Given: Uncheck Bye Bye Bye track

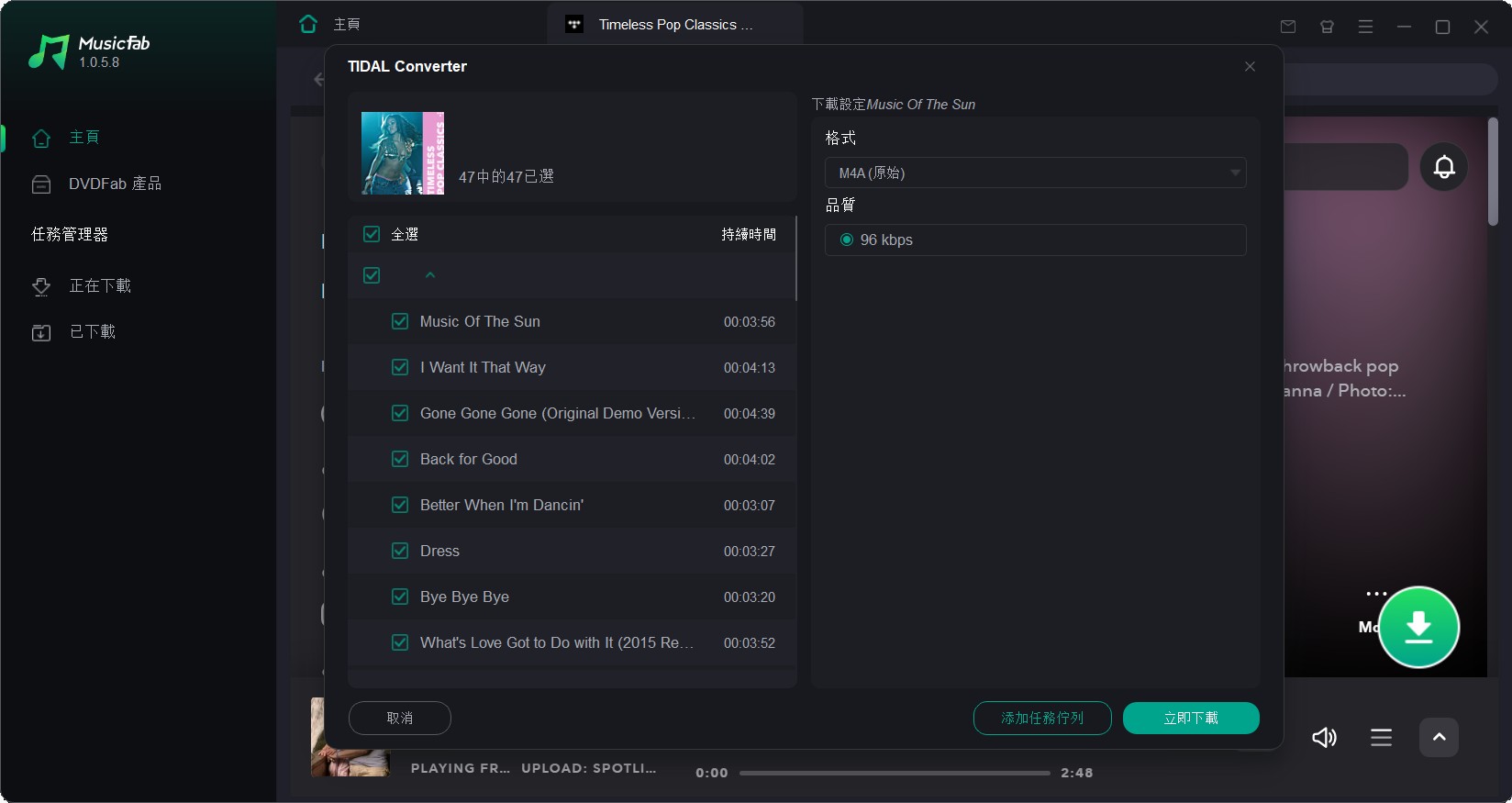Looking at the screenshot, I should pos(400,597).
